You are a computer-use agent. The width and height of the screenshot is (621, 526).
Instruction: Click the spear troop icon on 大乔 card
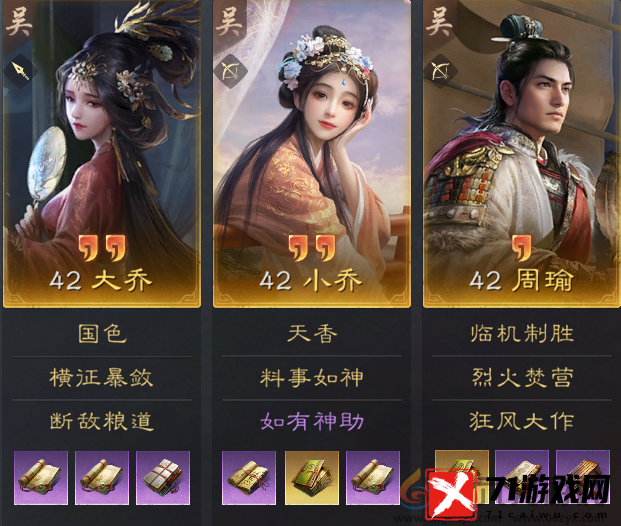(x=21, y=72)
